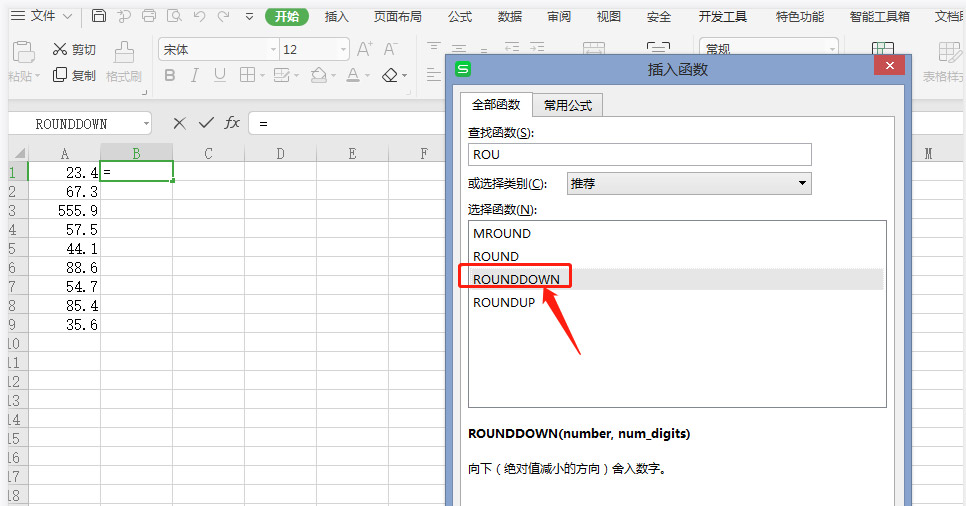Select cell with value 555.9

(x=64, y=210)
